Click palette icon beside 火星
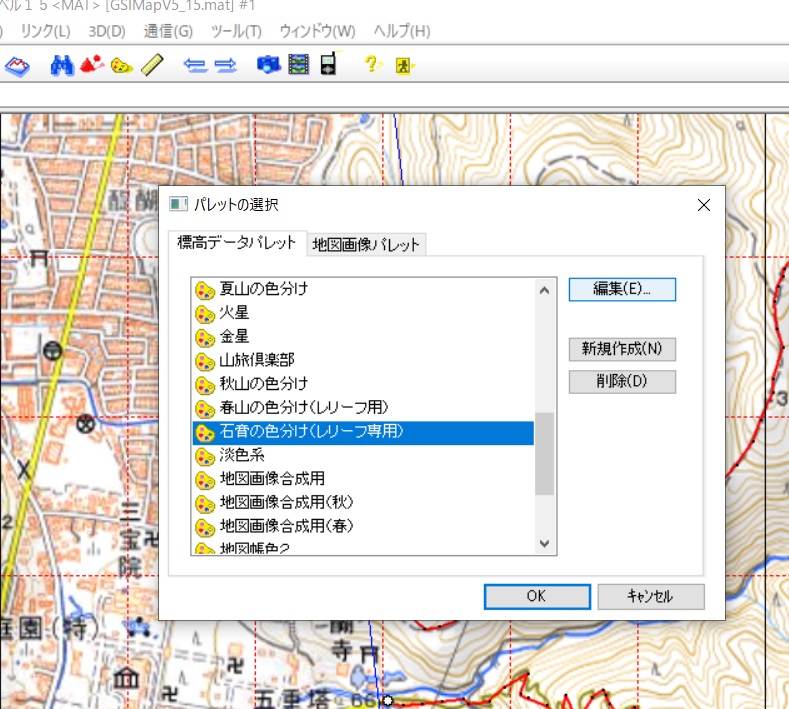This screenshot has width=789, height=709. (205, 314)
